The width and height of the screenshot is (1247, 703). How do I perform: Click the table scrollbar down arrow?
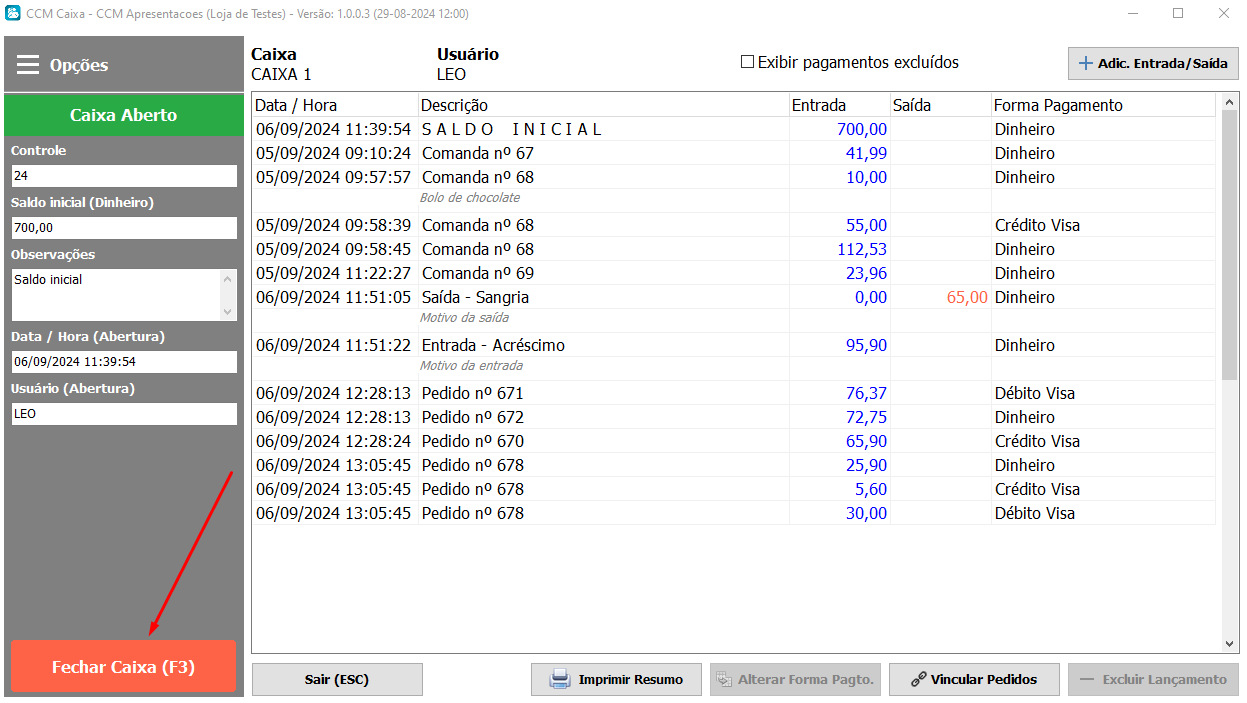pos(1230,645)
